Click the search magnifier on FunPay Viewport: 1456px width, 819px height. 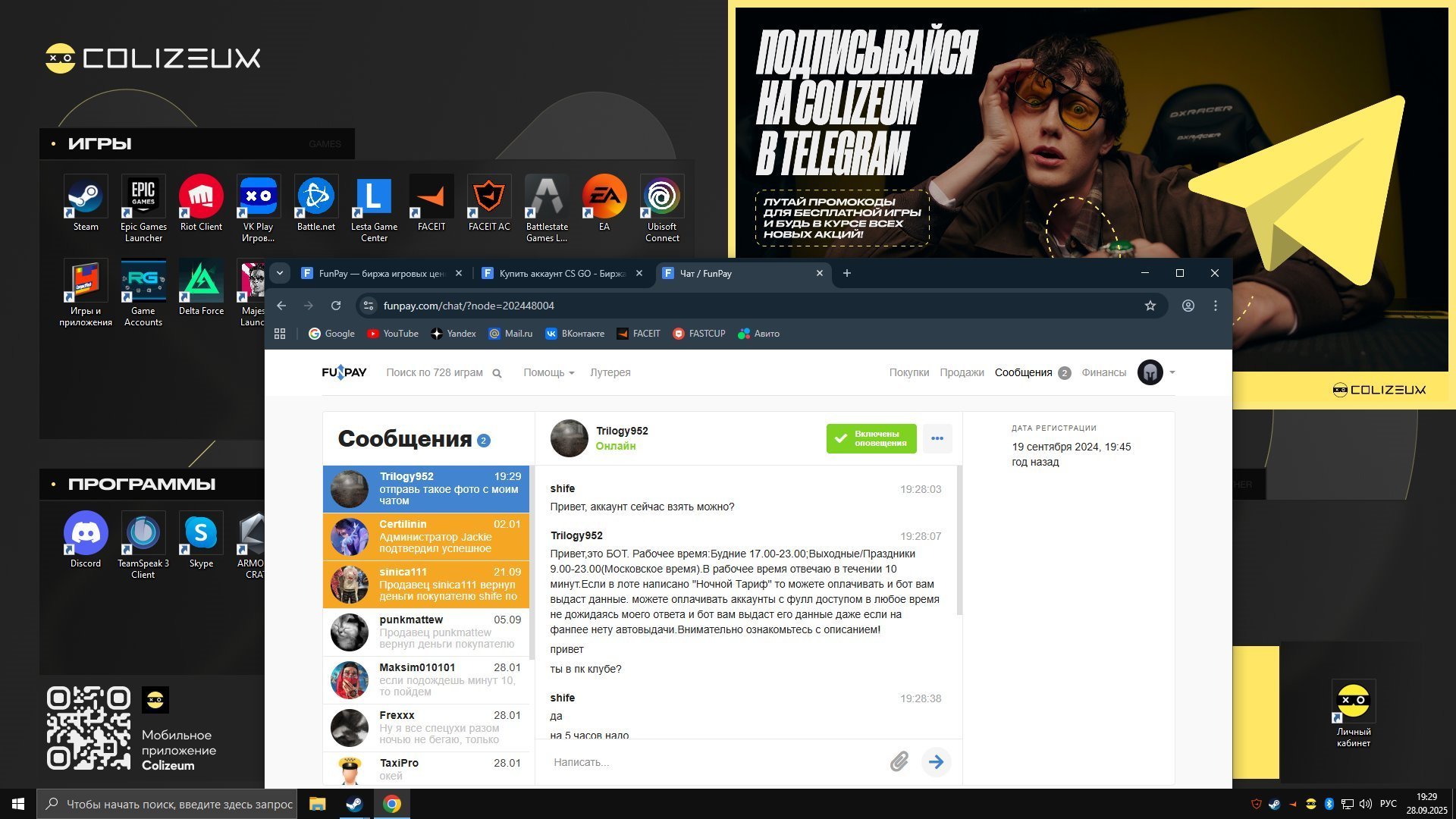(x=497, y=373)
